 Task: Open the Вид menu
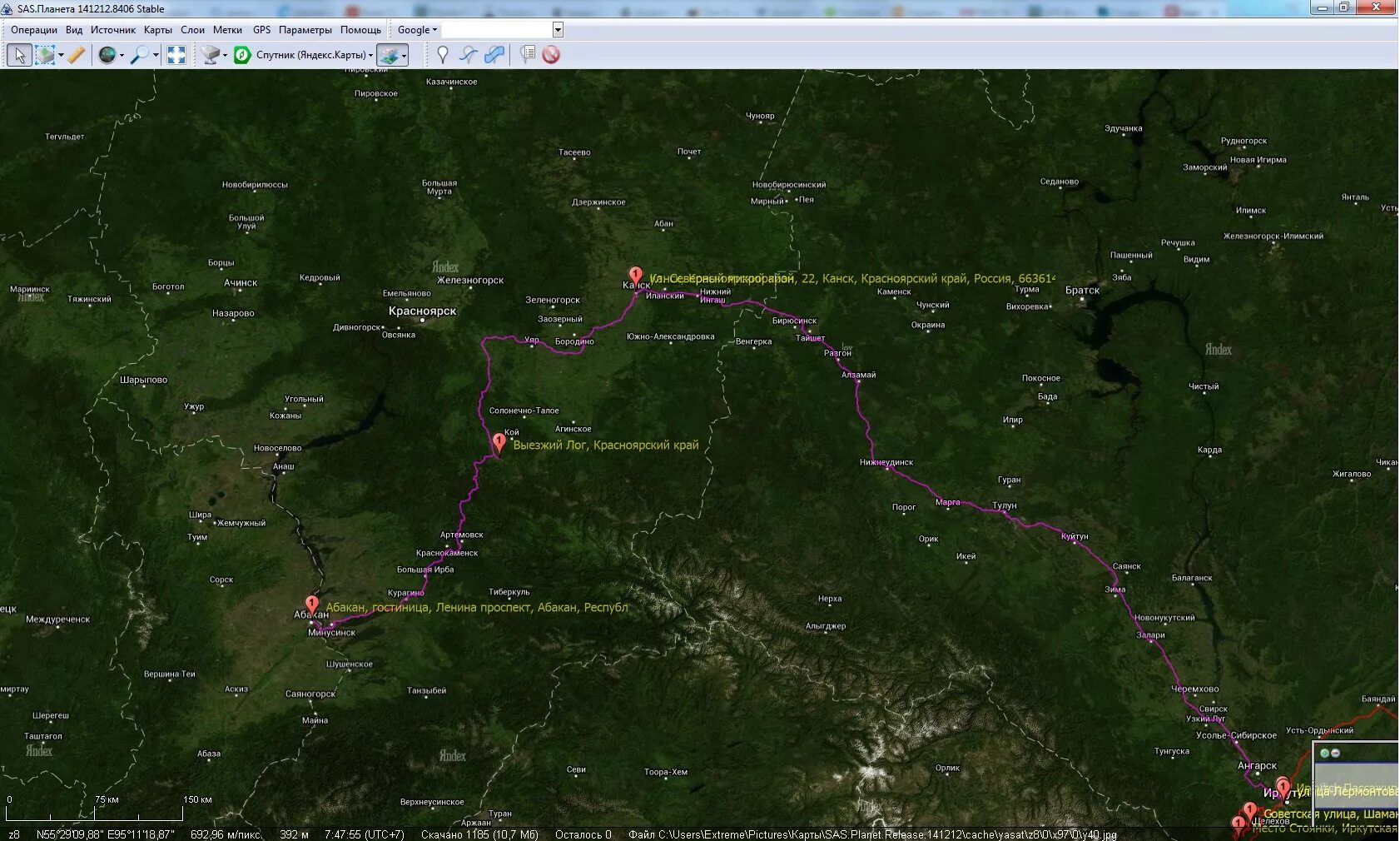coord(74,30)
